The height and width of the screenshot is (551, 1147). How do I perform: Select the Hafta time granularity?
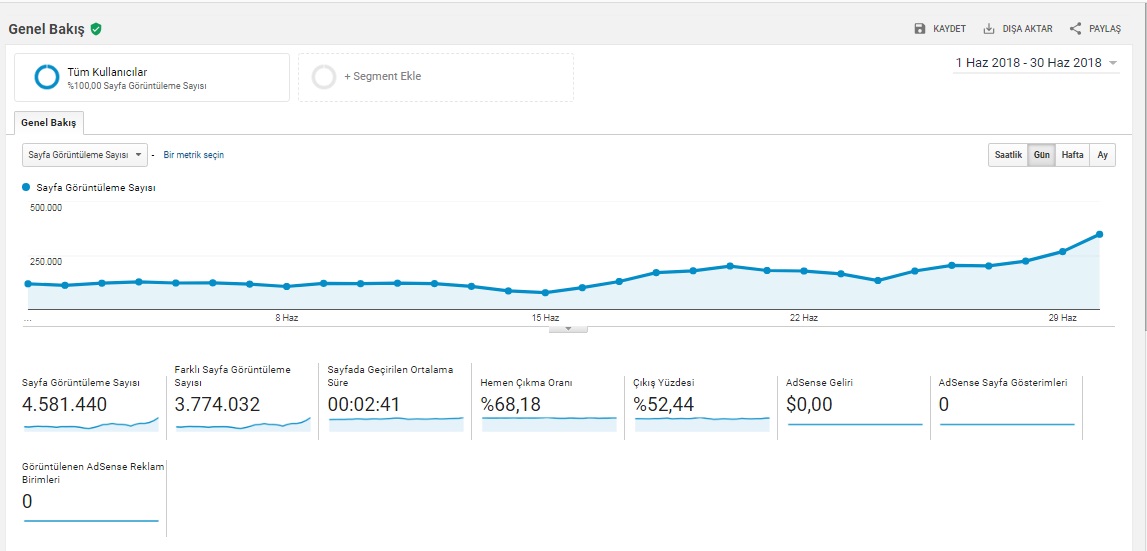(1072, 155)
